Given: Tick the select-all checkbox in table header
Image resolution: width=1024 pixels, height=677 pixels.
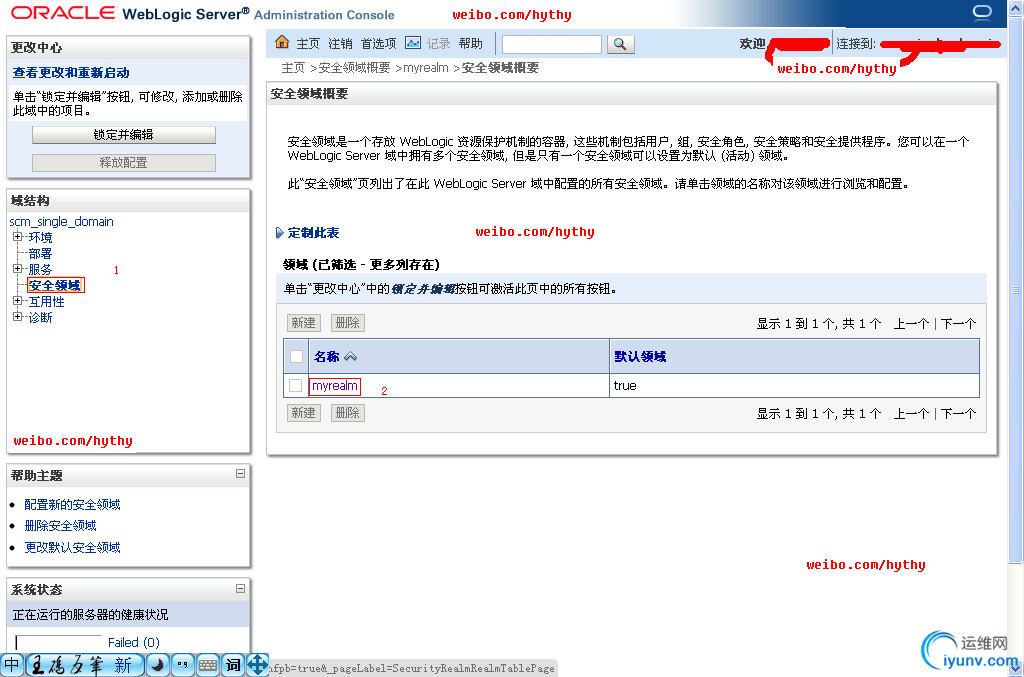Looking at the screenshot, I should point(296,356).
